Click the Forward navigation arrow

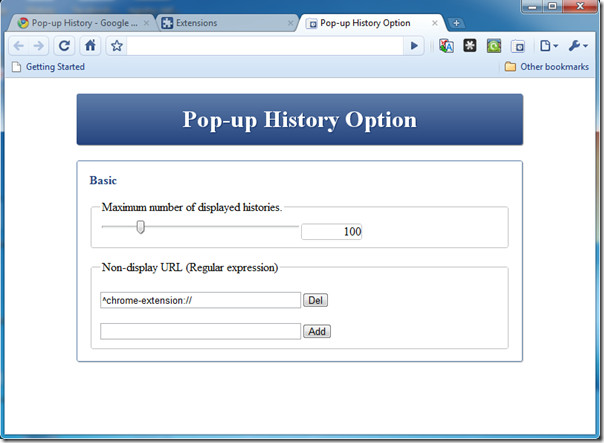coord(39,46)
